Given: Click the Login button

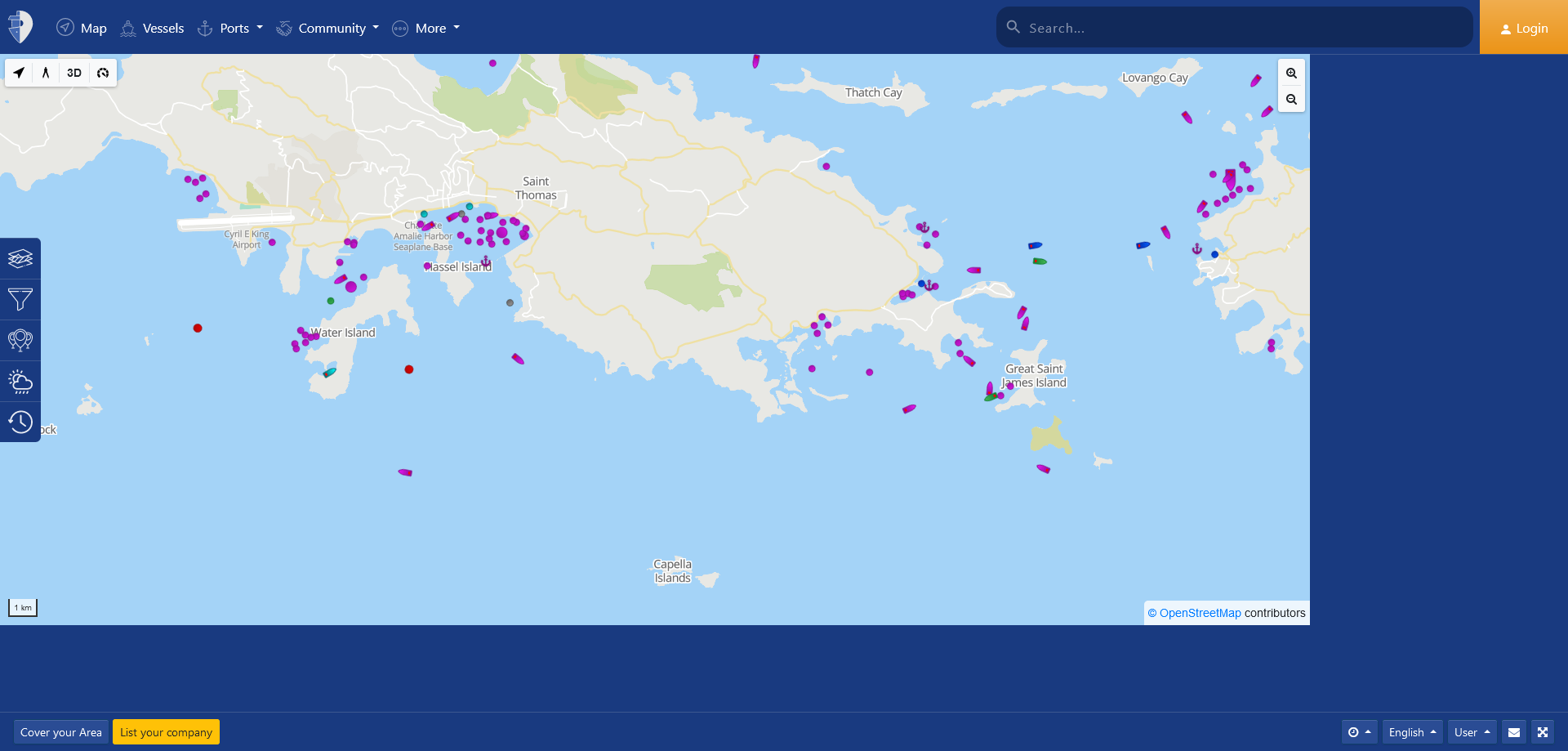Looking at the screenshot, I should (x=1524, y=28).
